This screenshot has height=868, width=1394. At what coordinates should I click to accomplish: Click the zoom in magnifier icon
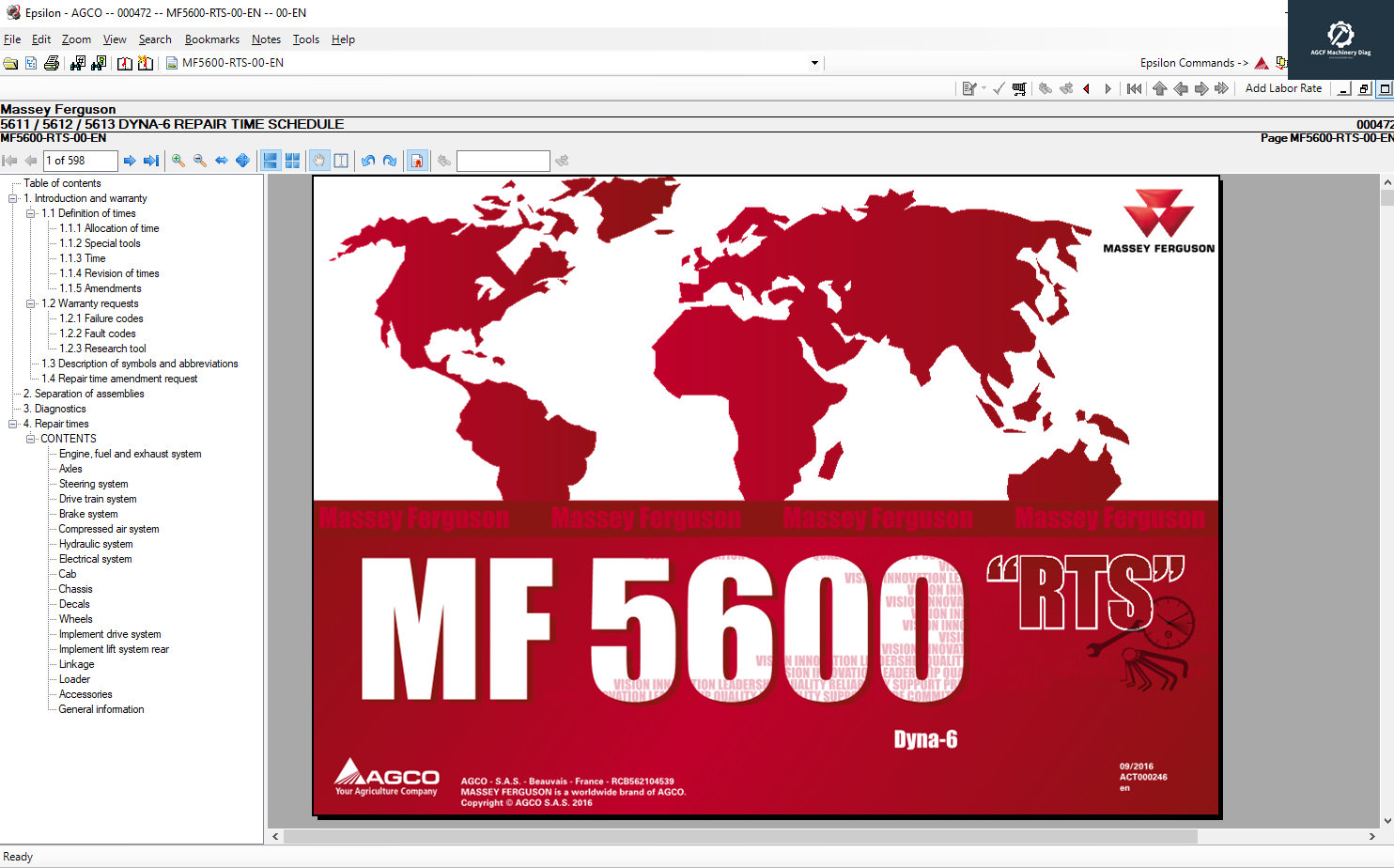point(178,161)
